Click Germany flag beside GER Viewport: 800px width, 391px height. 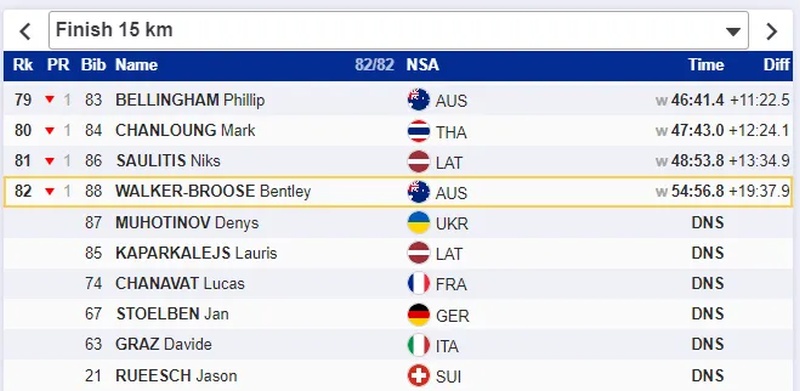[418, 314]
